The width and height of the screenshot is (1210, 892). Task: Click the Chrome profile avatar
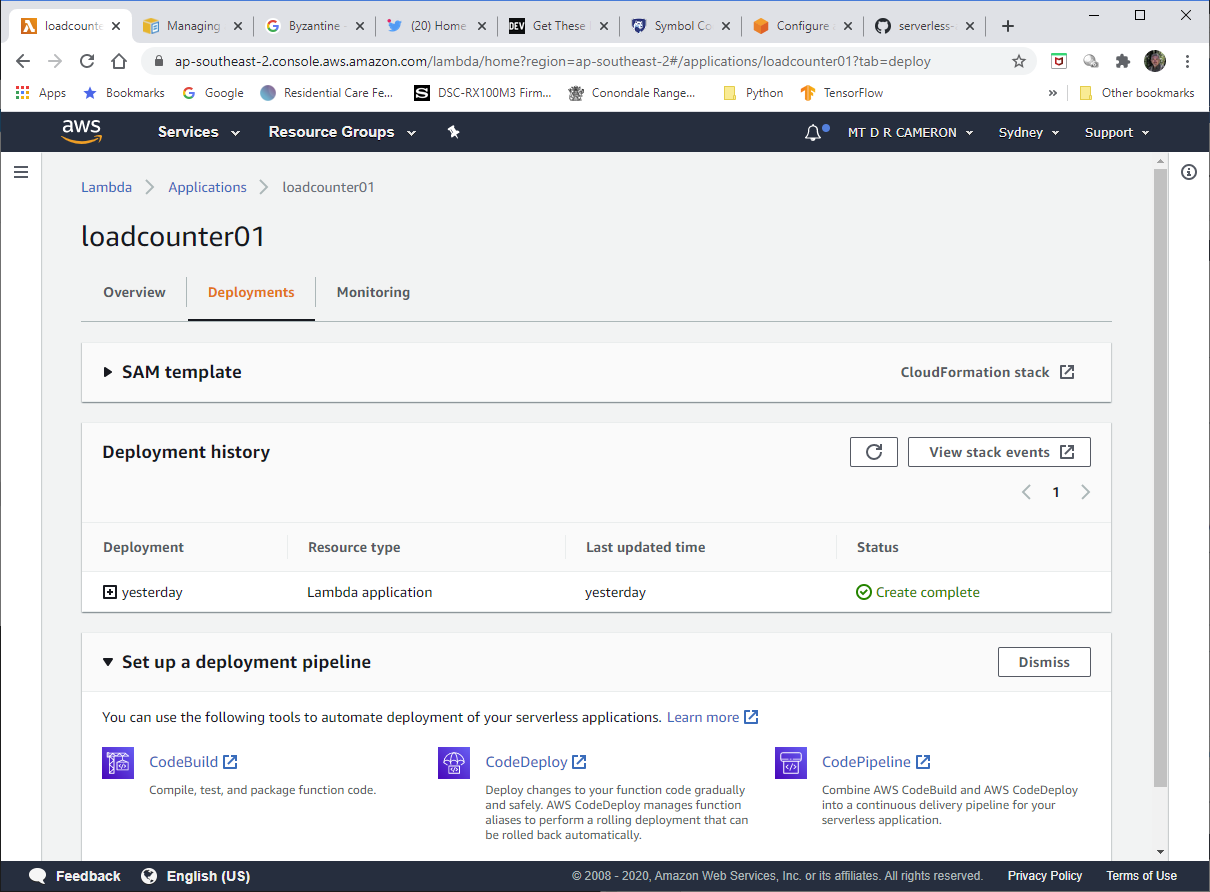pyautogui.click(x=1155, y=61)
